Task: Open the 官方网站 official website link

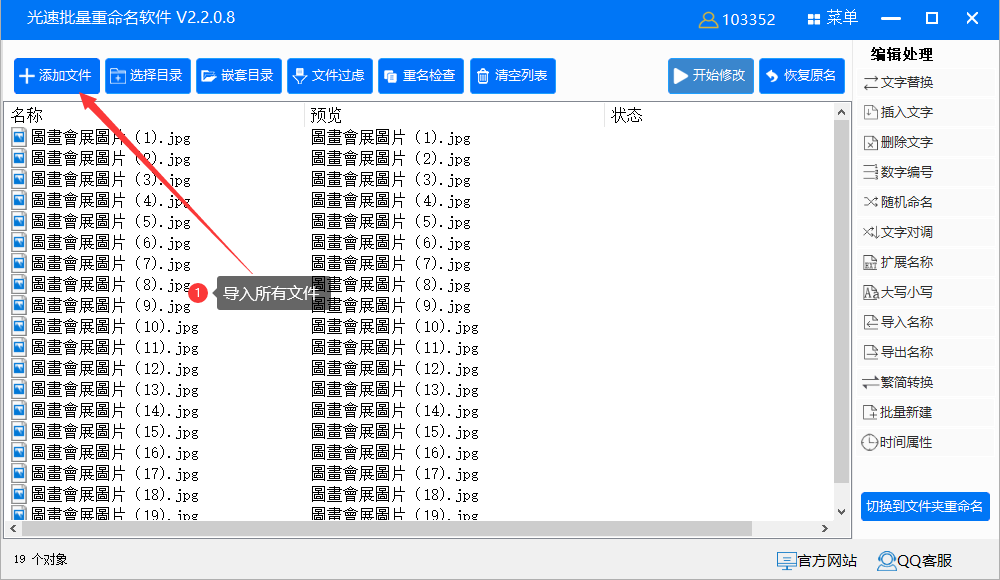Action: tap(817, 561)
